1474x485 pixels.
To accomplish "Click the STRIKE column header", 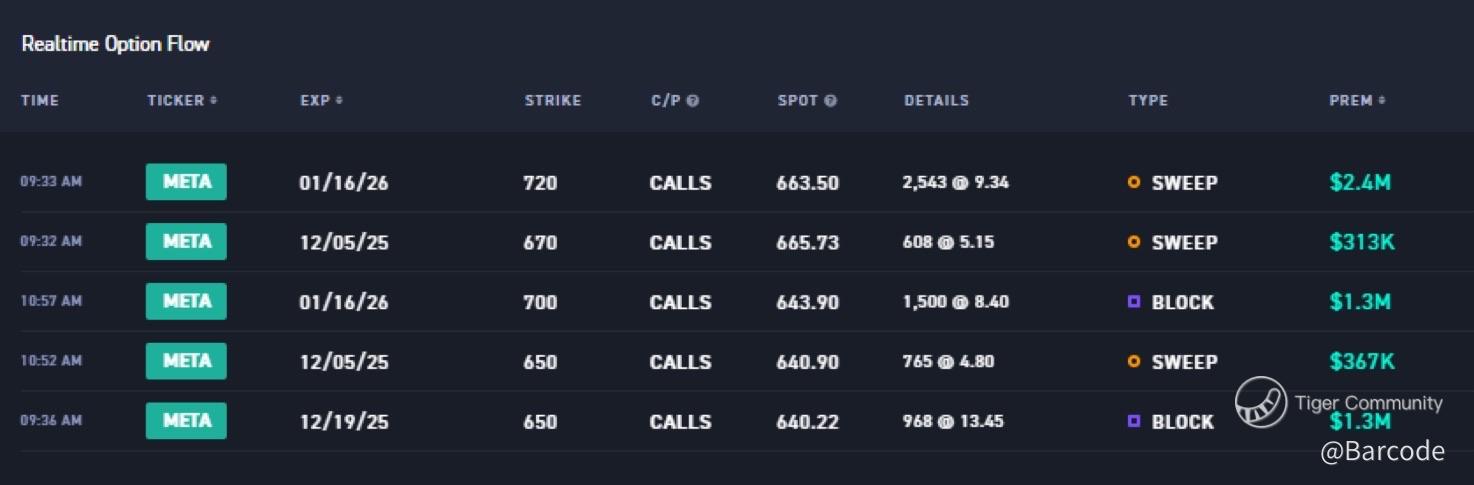I will [x=552, y=101].
